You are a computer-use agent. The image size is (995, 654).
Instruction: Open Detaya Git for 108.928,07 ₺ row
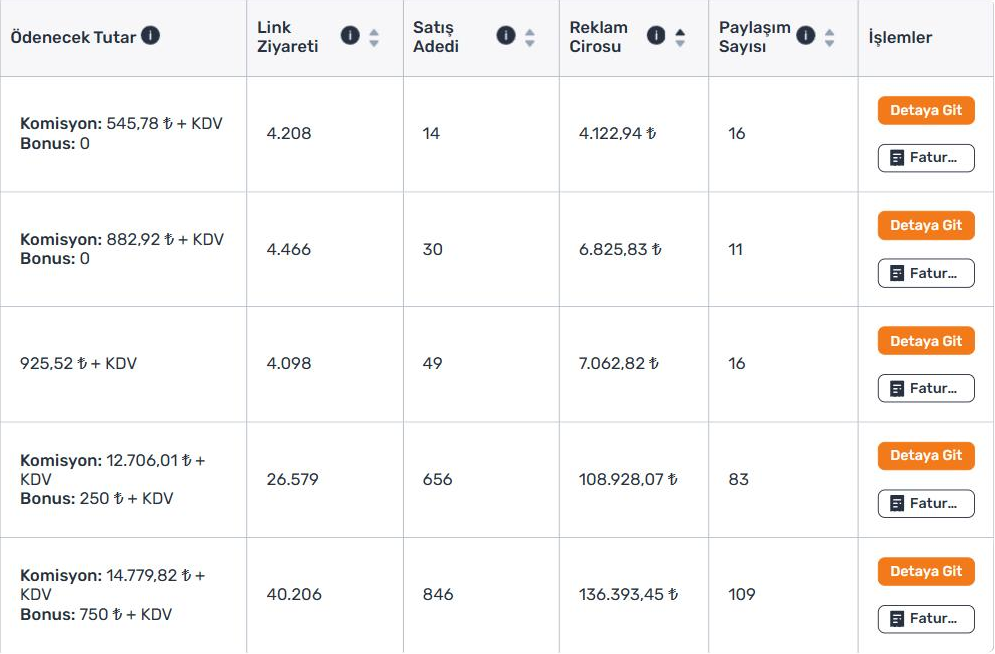click(926, 455)
